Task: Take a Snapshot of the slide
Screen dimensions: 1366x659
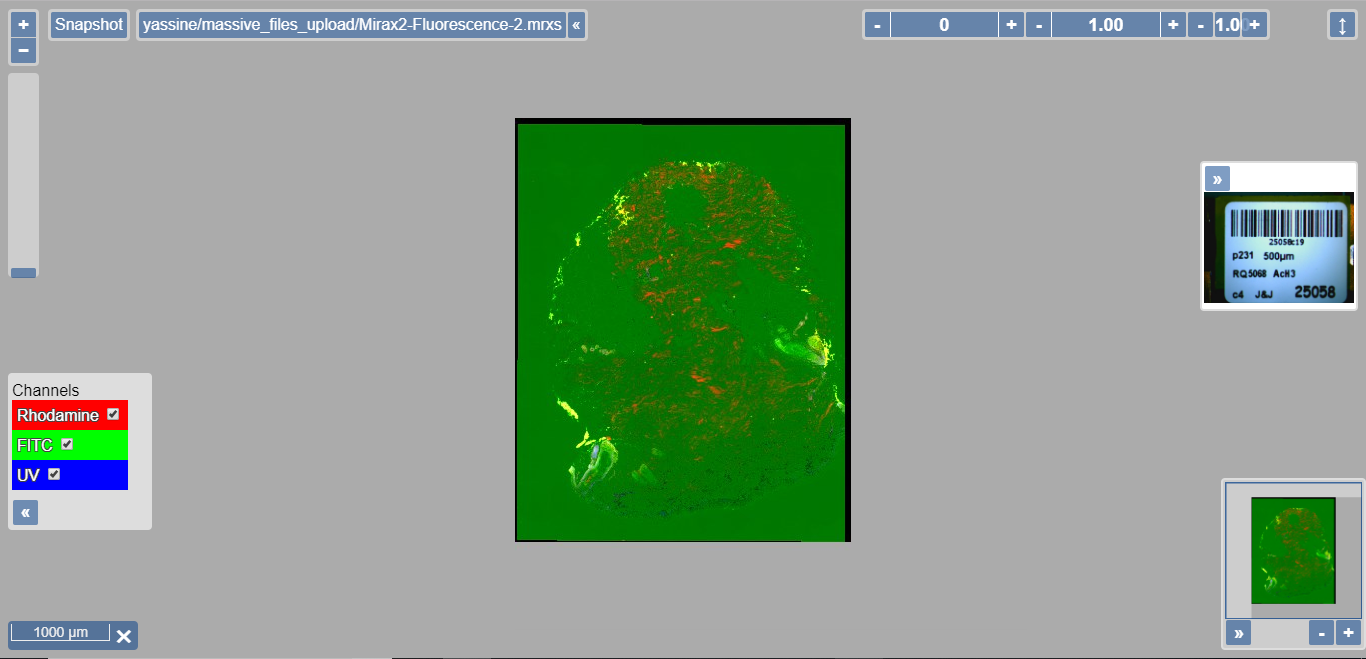Action: pos(89,25)
